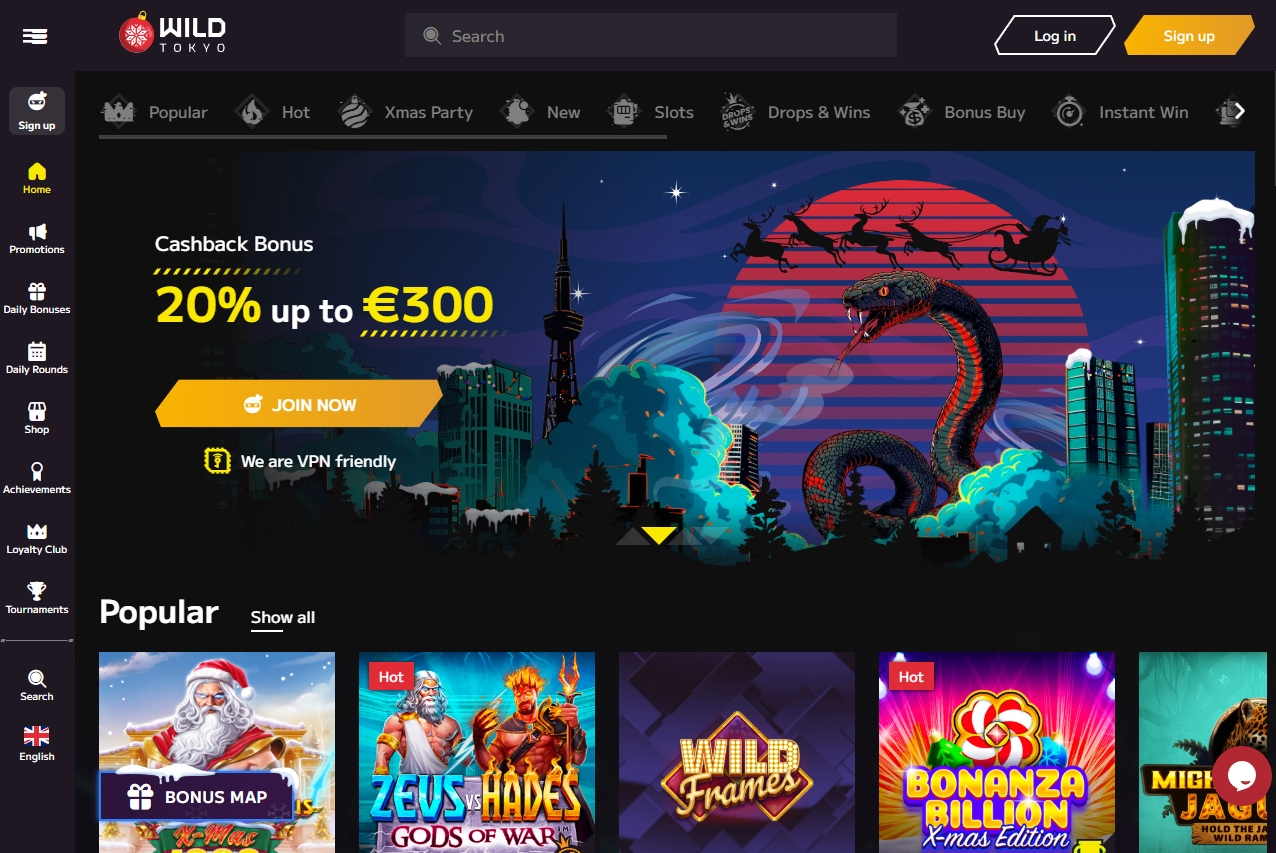Image resolution: width=1276 pixels, height=853 pixels.
Task: Select the yellow banner slide indicator
Action: (x=658, y=536)
